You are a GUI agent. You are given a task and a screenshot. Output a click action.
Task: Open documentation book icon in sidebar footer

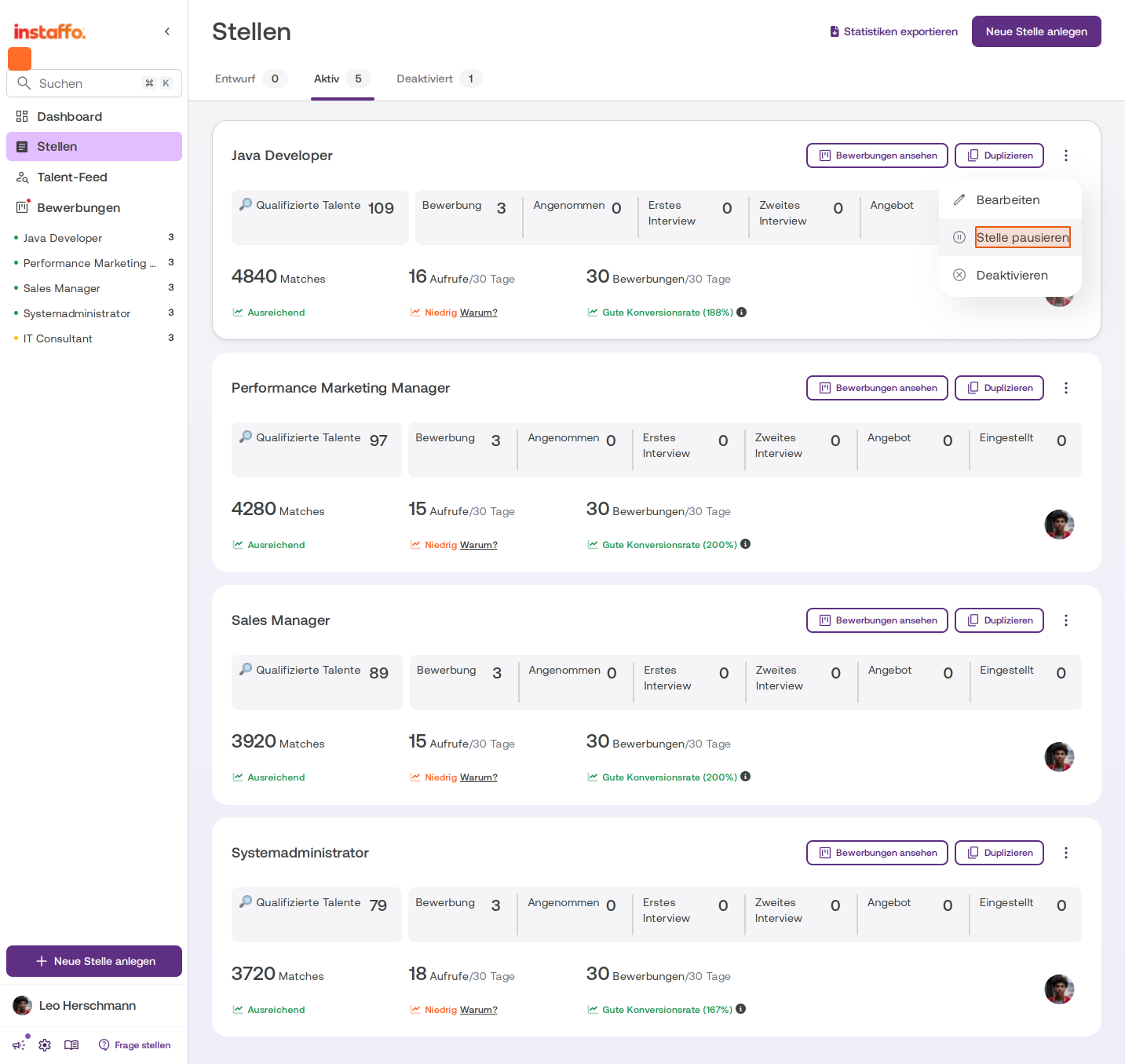(x=71, y=1045)
